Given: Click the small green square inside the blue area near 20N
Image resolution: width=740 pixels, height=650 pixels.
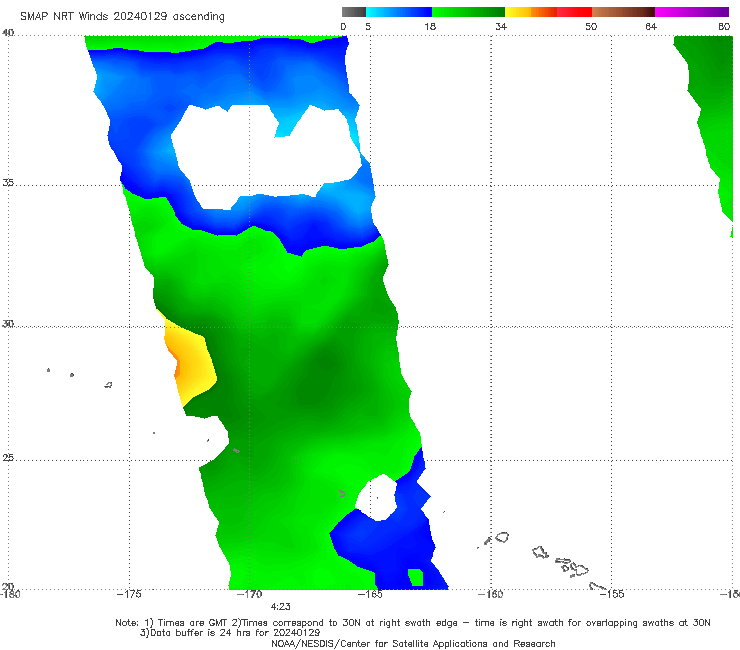Looking at the screenshot, I should [416, 577].
